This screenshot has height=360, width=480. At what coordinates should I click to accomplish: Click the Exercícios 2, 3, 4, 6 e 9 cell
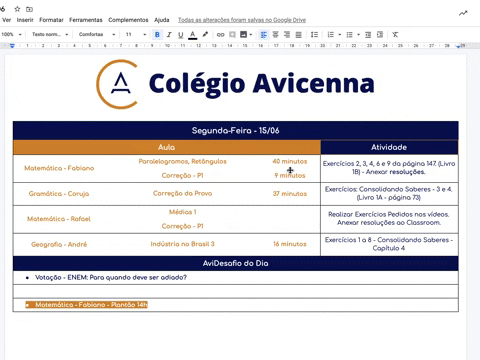(x=389, y=168)
